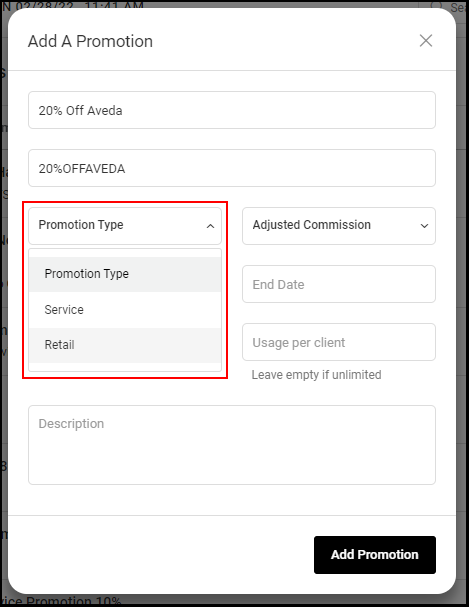Close the Add A Promotion dialog
Viewport: 469px width, 607px height.
(x=426, y=41)
